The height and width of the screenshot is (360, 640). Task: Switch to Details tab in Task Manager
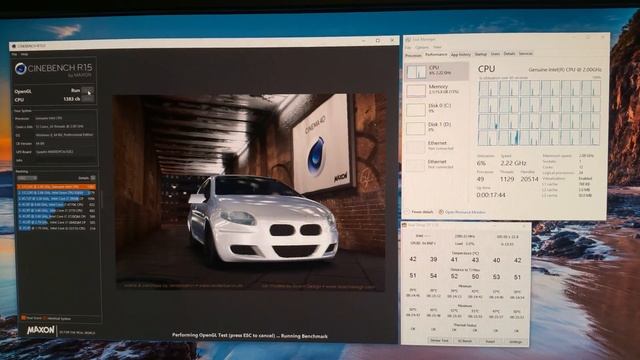tap(509, 53)
